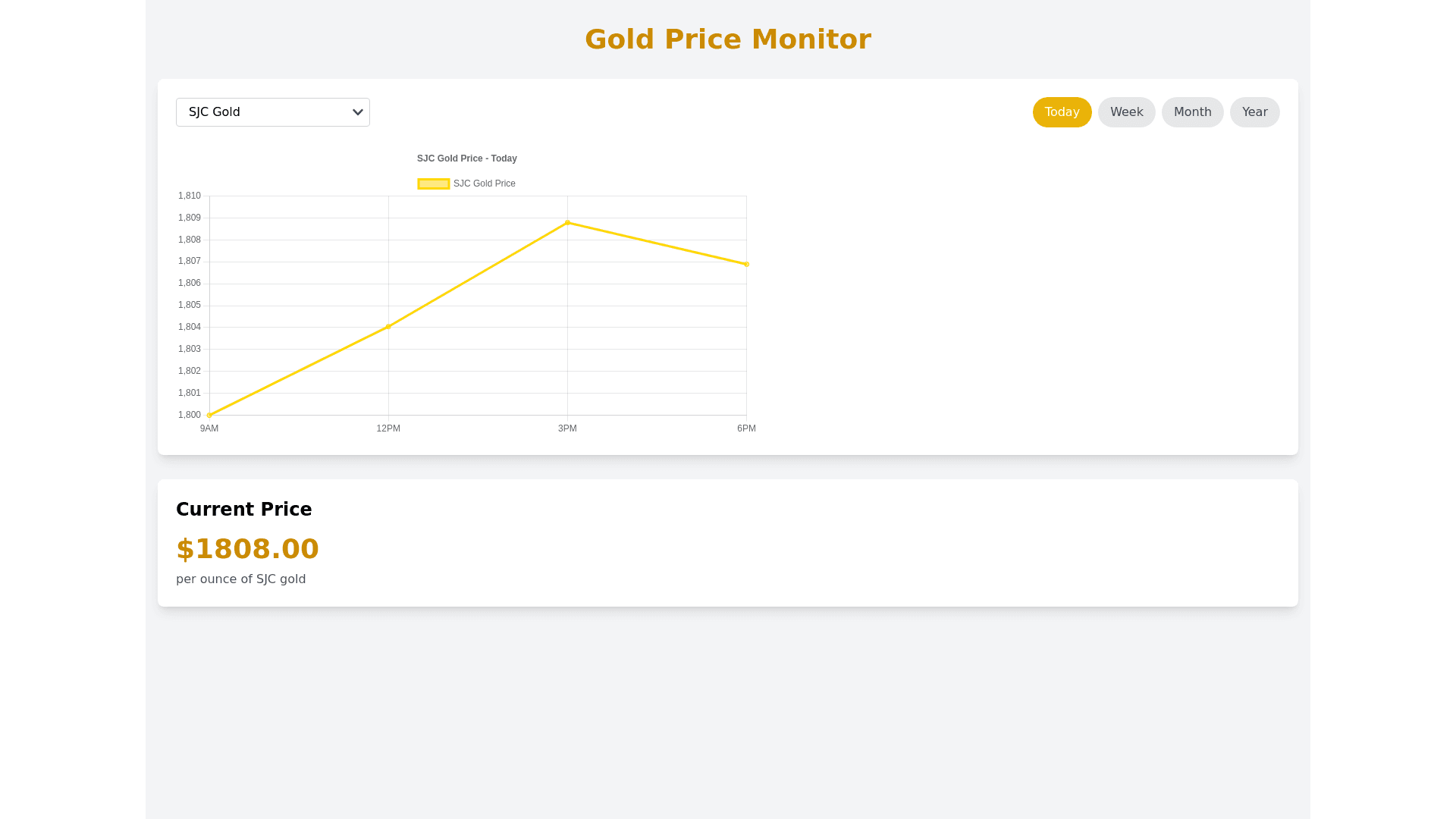This screenshot has width=1456, height=819.
Task: Click the $1808.00 price value
Action: coord(247,549)
